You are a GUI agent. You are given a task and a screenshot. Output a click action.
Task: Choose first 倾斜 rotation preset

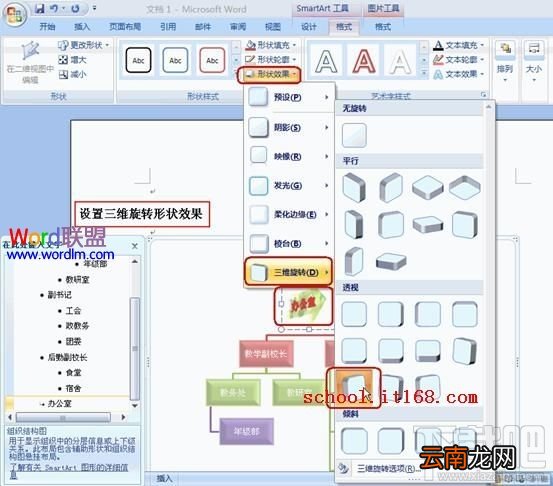point(354,441)
